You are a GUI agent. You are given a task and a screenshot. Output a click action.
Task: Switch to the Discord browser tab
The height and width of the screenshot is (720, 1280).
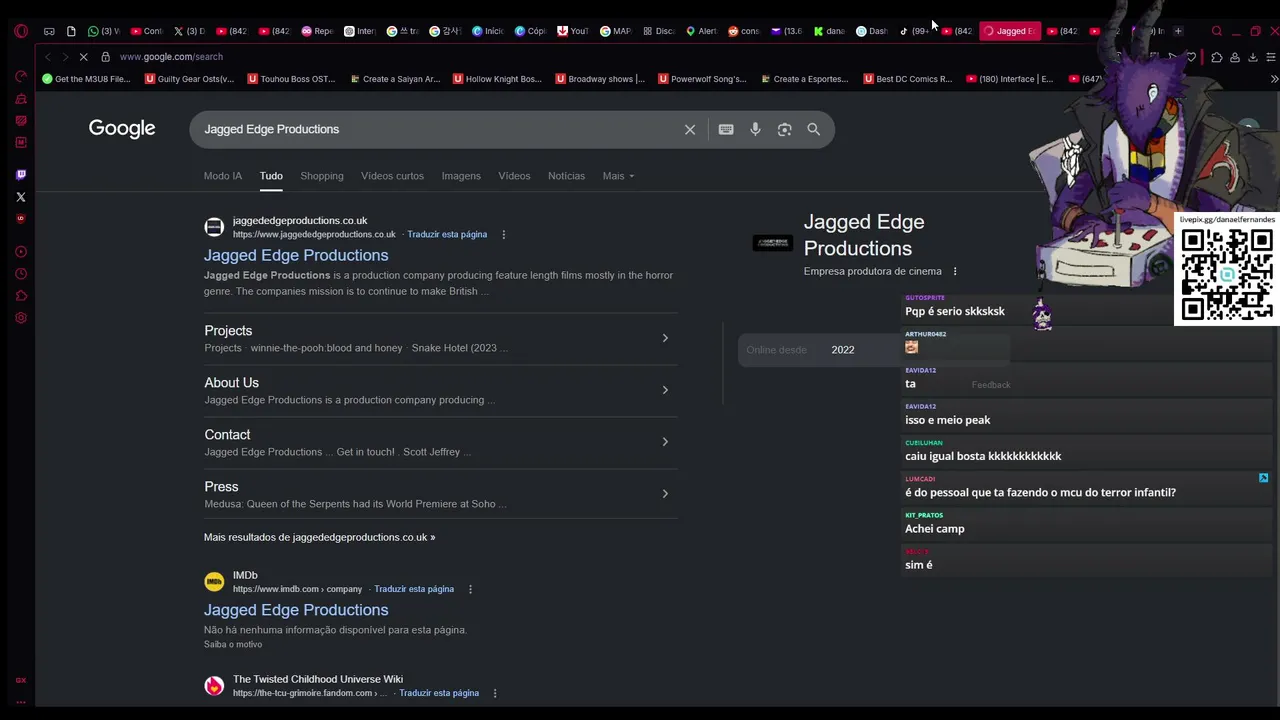(658, 31)
